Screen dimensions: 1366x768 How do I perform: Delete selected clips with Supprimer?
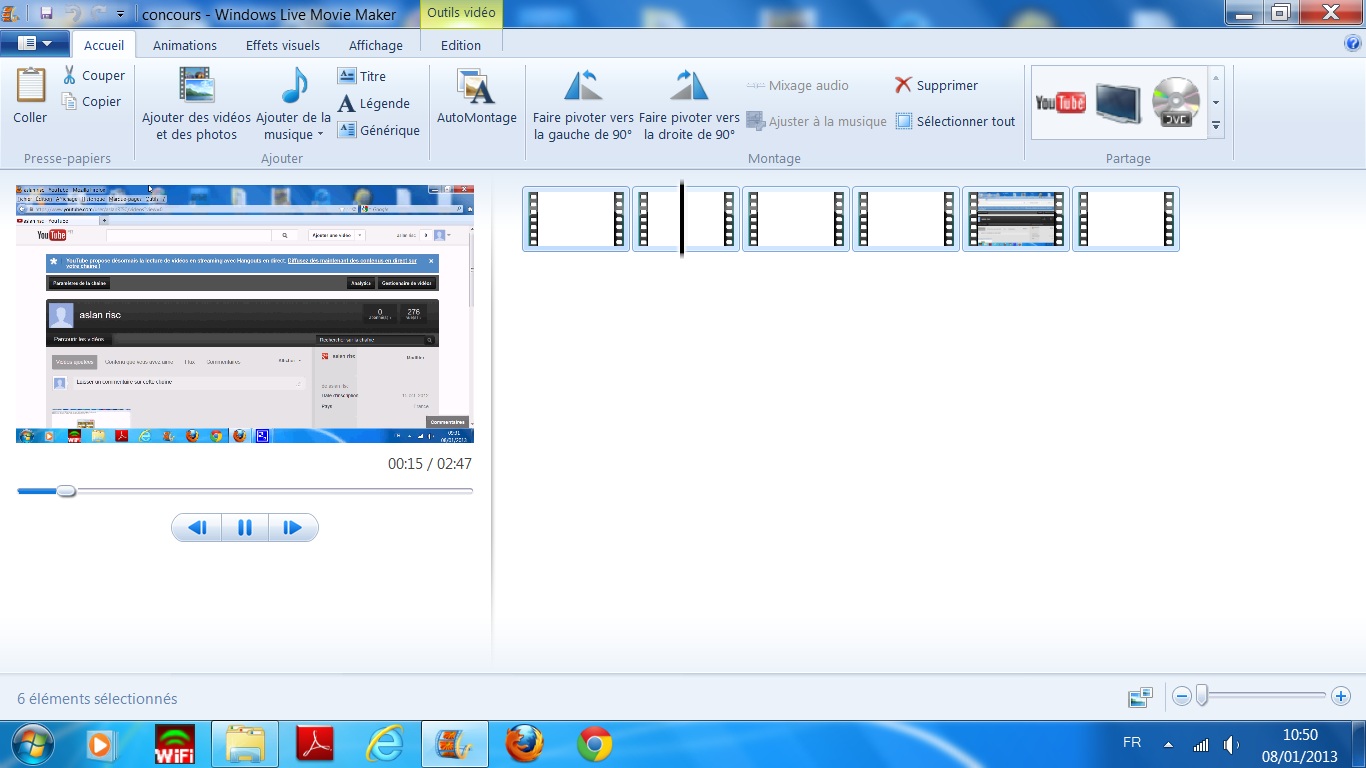point(937,85)
